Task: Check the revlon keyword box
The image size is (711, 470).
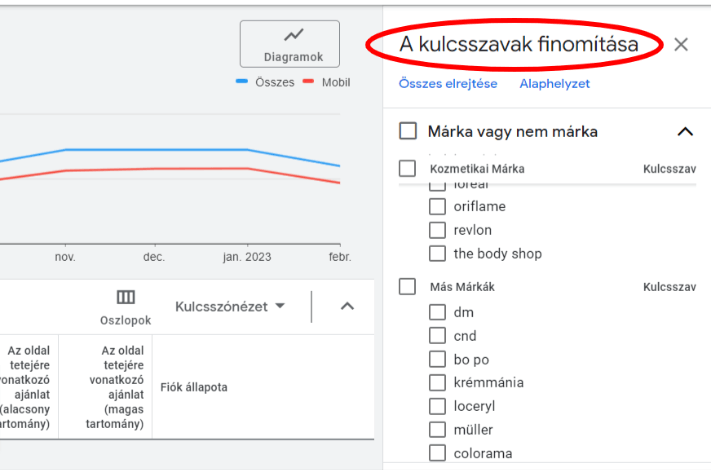Action: (x=437, y=230)
